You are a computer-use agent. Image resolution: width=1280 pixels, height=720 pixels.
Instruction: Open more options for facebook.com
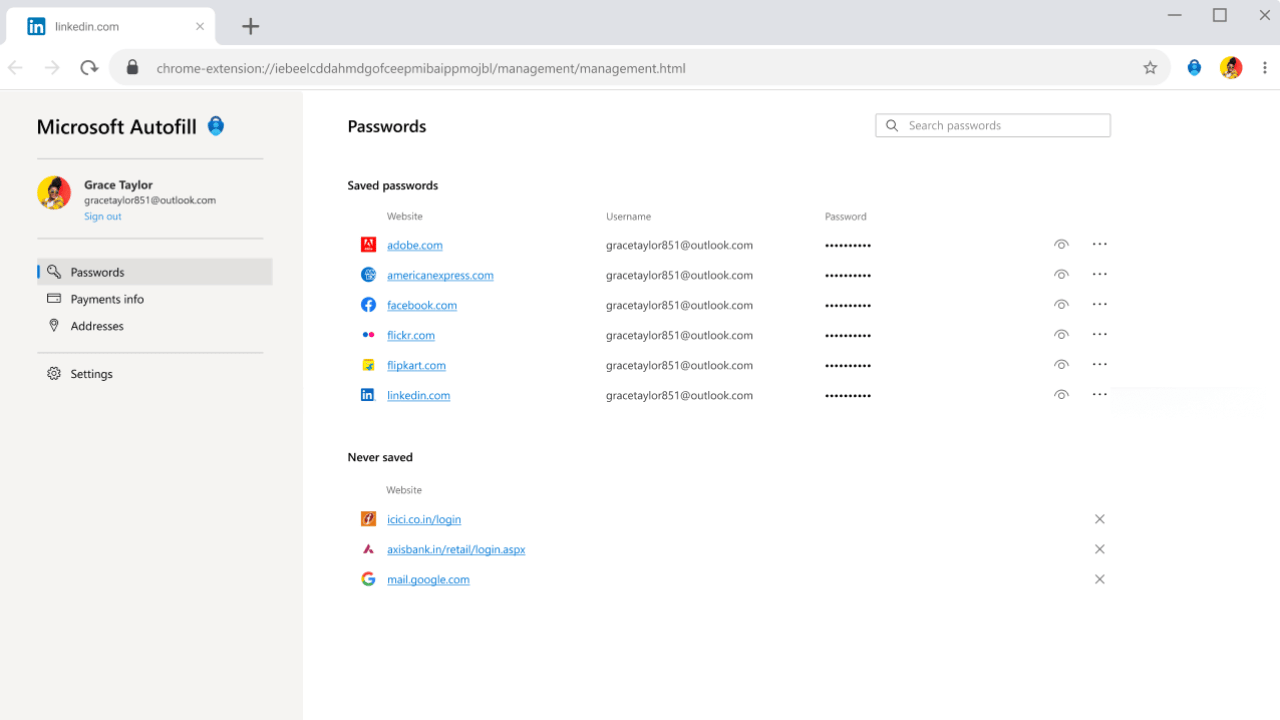(x=1100, y=304)
